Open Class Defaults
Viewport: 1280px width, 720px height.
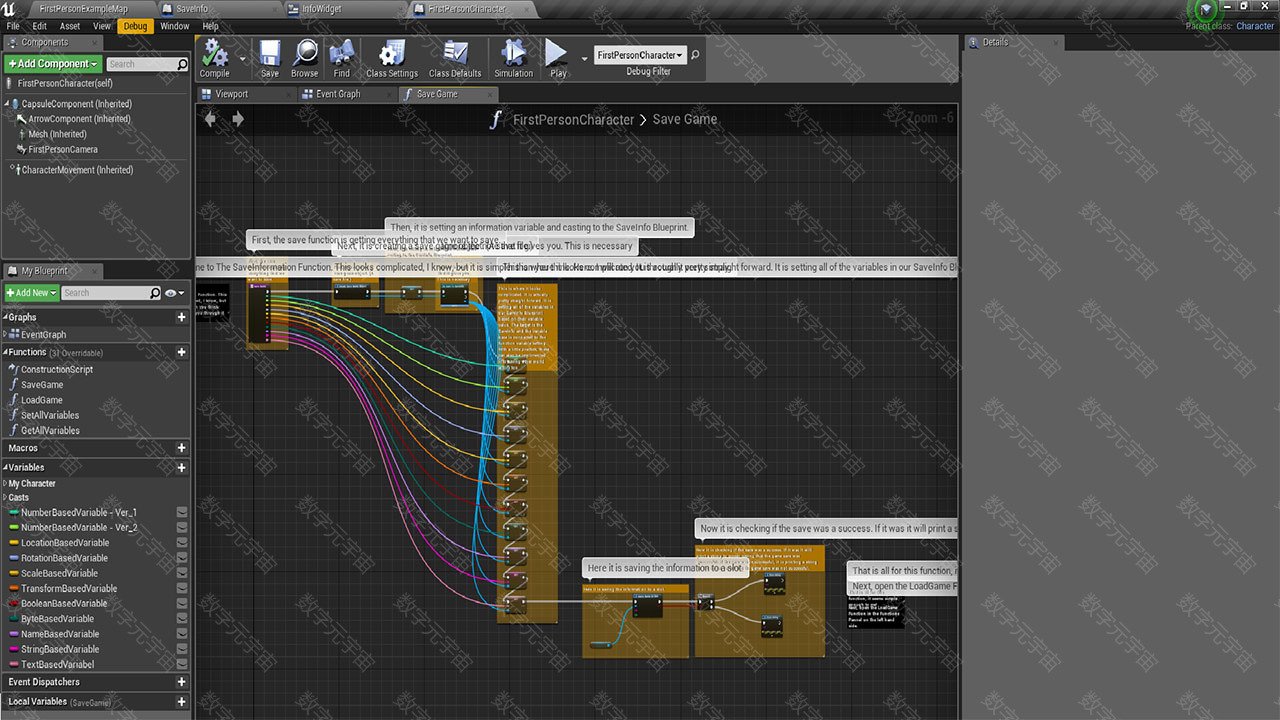(455, 58)
